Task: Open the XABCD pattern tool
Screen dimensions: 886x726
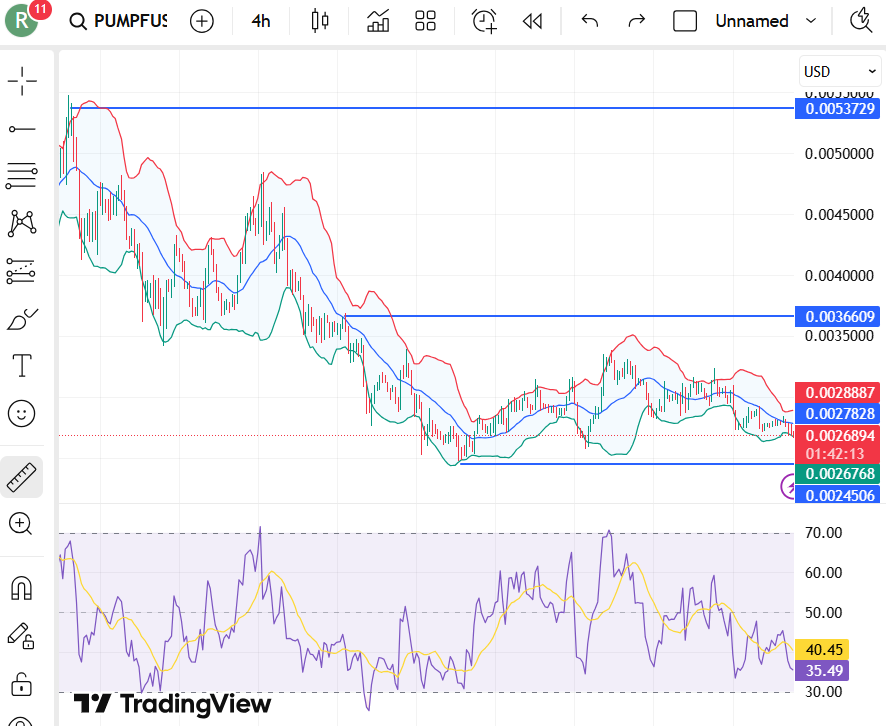Action: (22, 223)
